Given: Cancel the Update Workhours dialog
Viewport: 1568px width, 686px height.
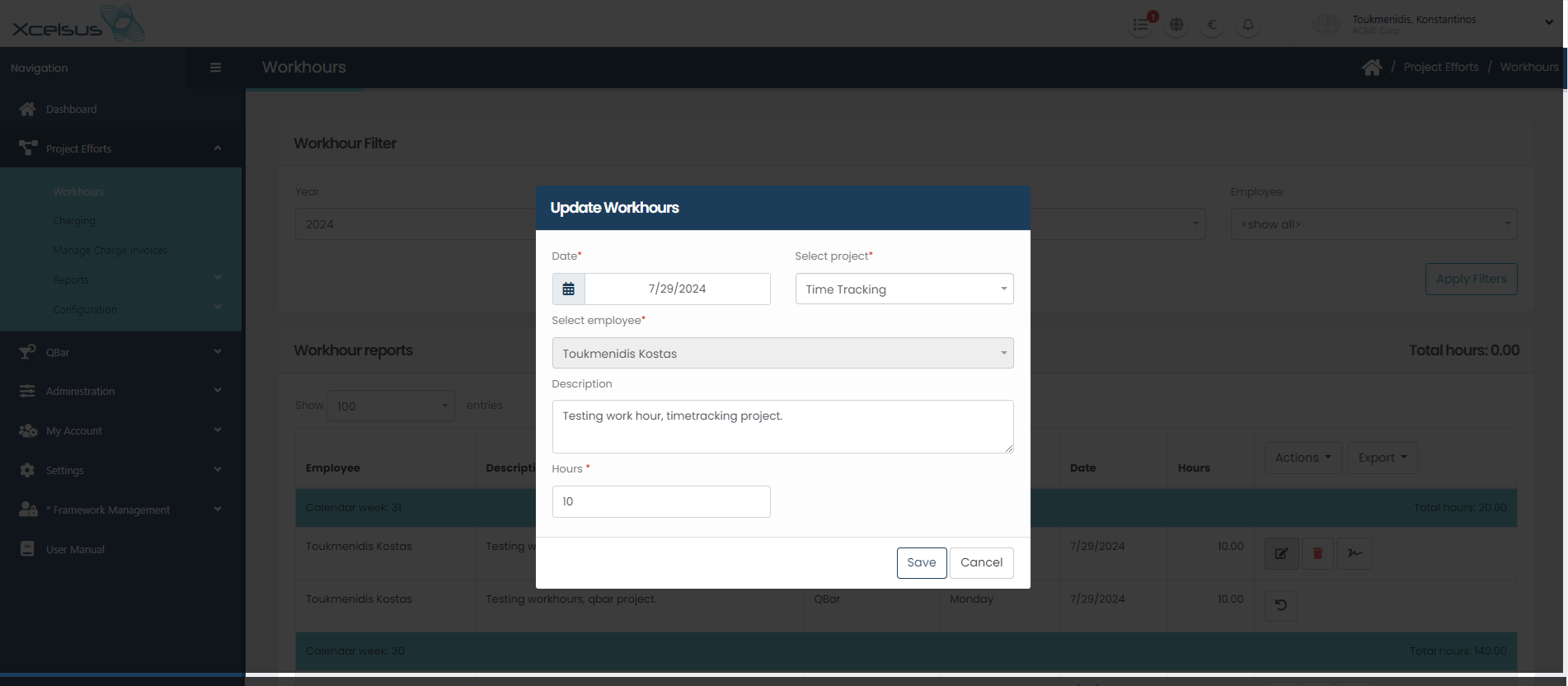Looking at the screenshot, I should pos(981,562).
